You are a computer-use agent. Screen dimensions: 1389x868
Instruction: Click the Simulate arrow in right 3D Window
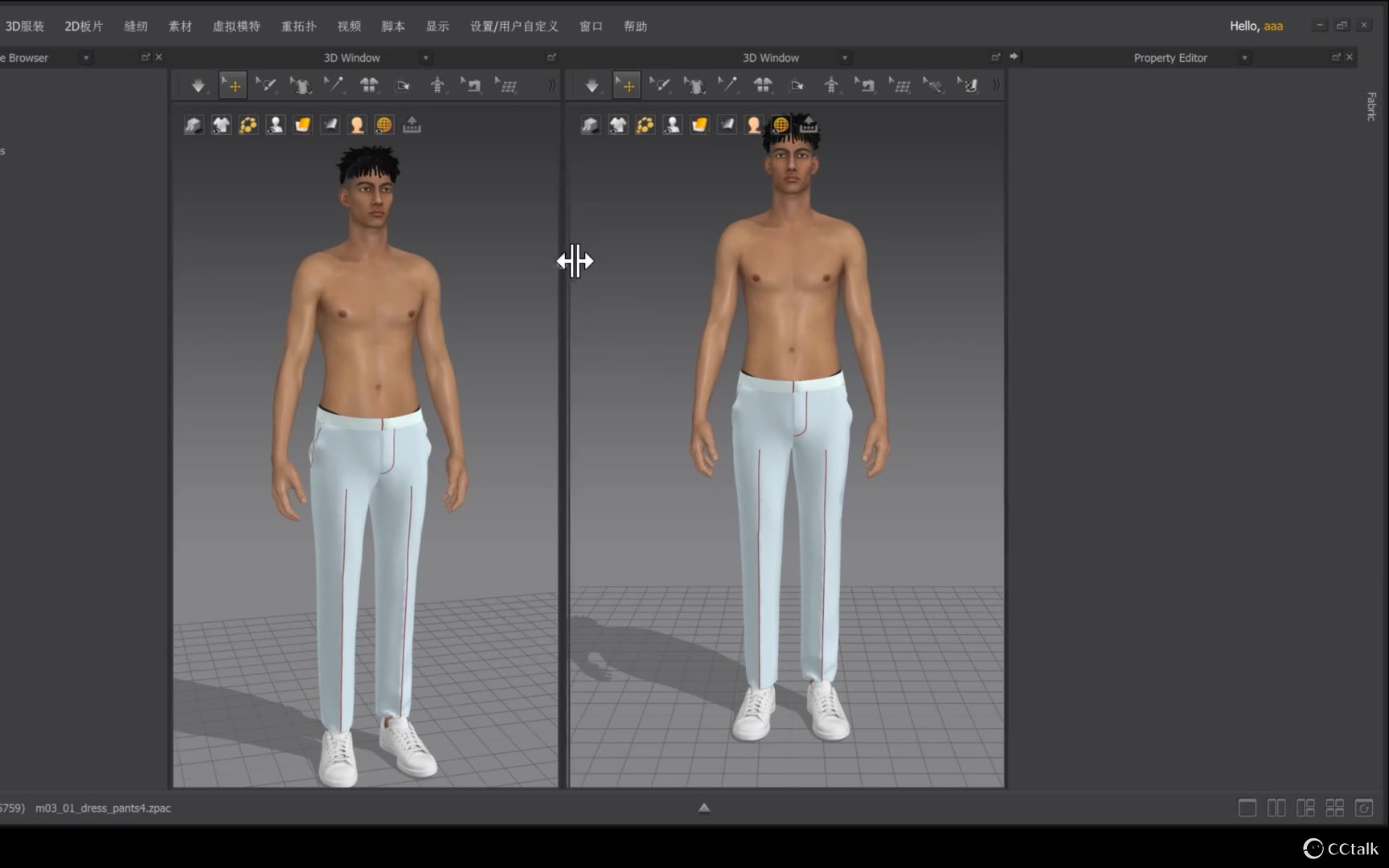(x=592, y=85)
